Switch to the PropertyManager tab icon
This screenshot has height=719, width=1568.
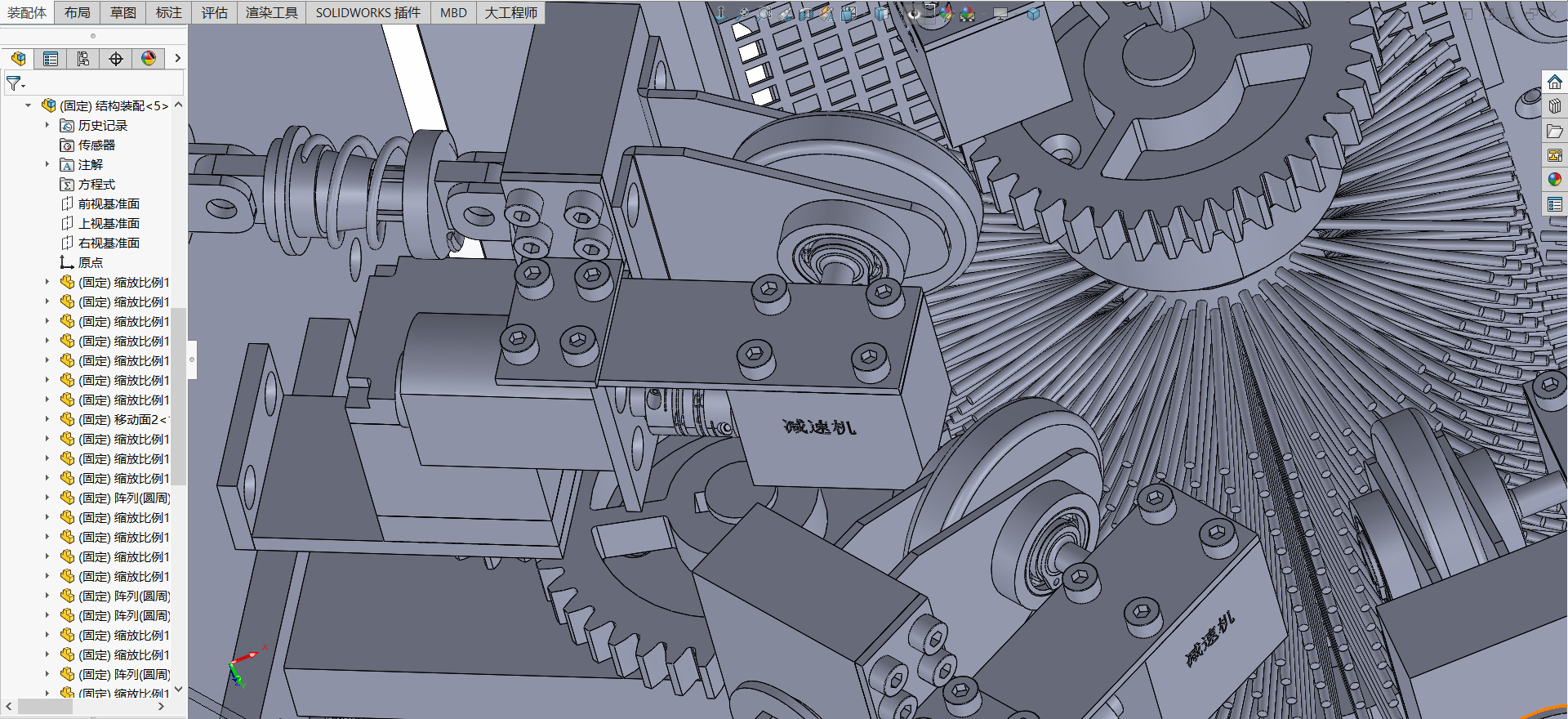click(51, 58)
